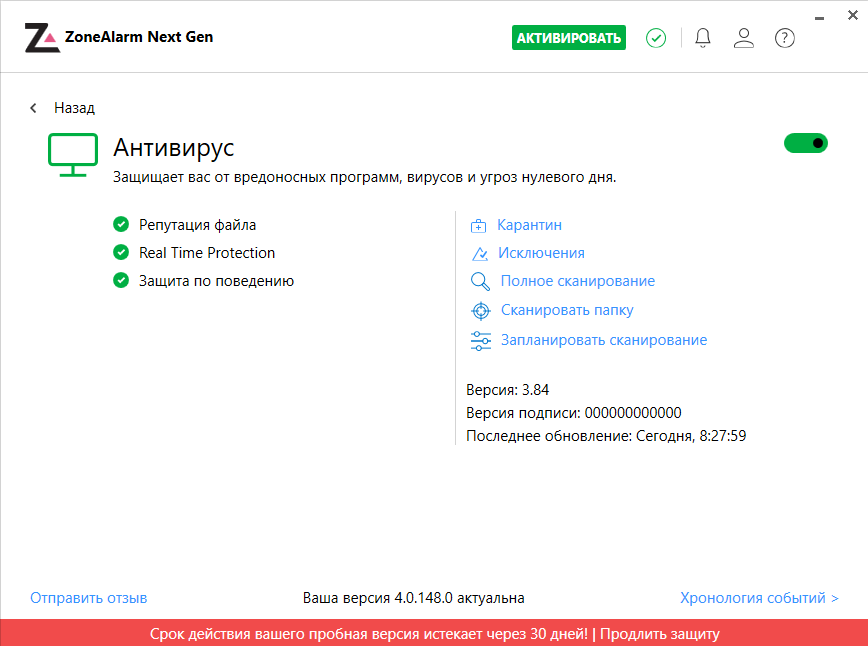The image size is (868, 646).
Task: Minimize the ZoneAlarm window
Action: (x=819, y=18)
